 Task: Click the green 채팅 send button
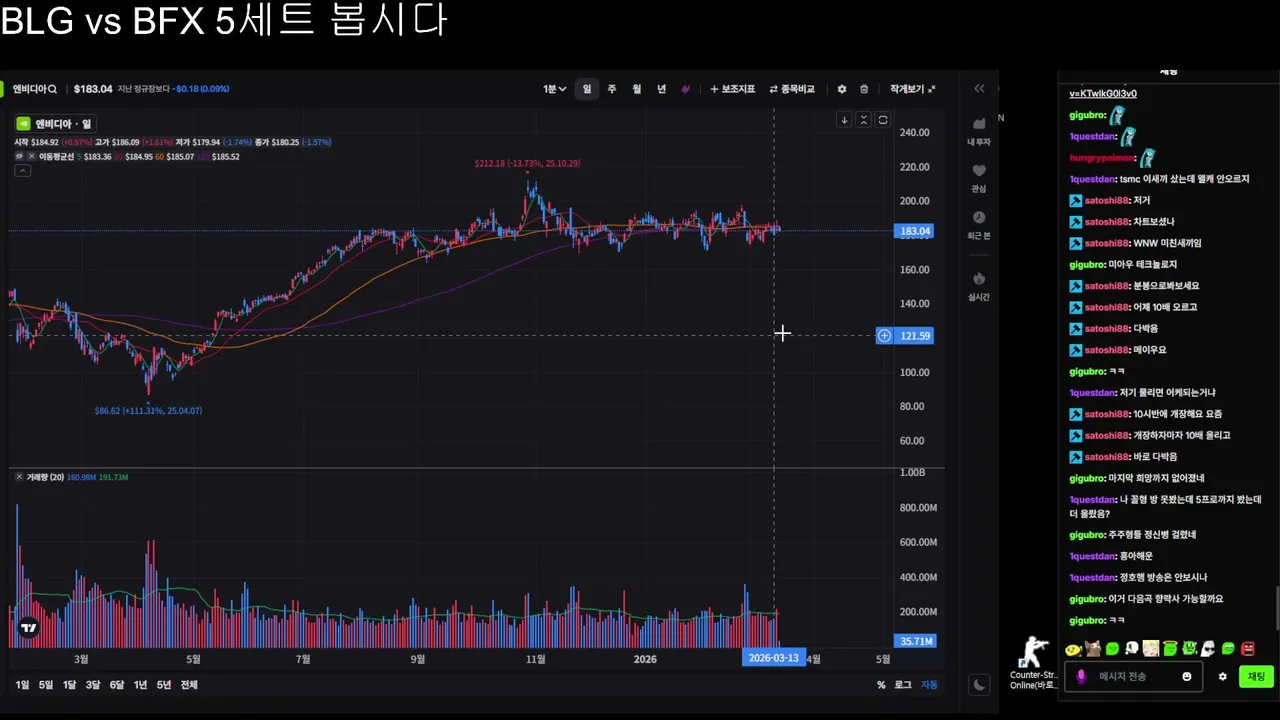tap(1256, 677)
